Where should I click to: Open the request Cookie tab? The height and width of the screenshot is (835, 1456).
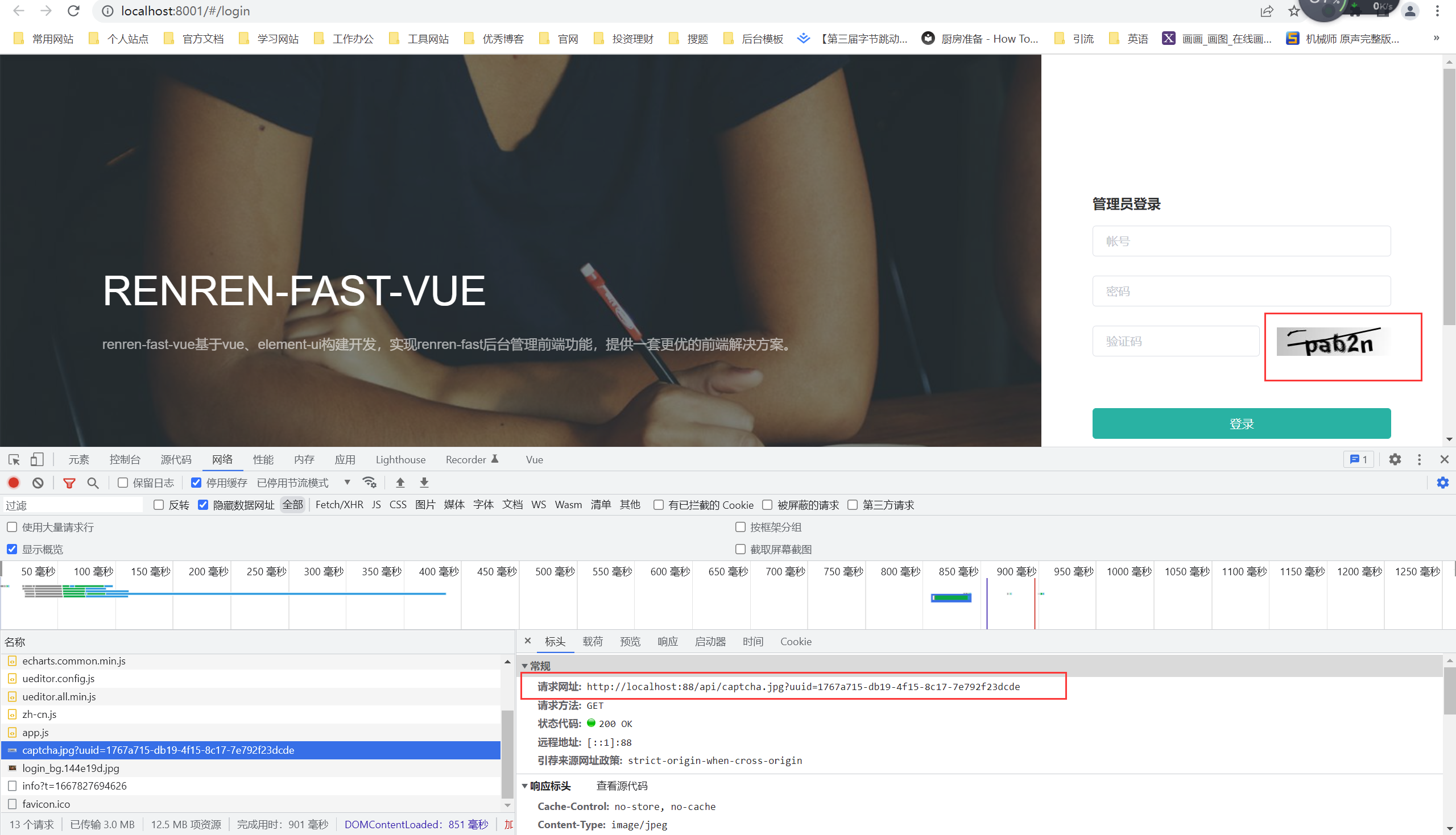796,641
